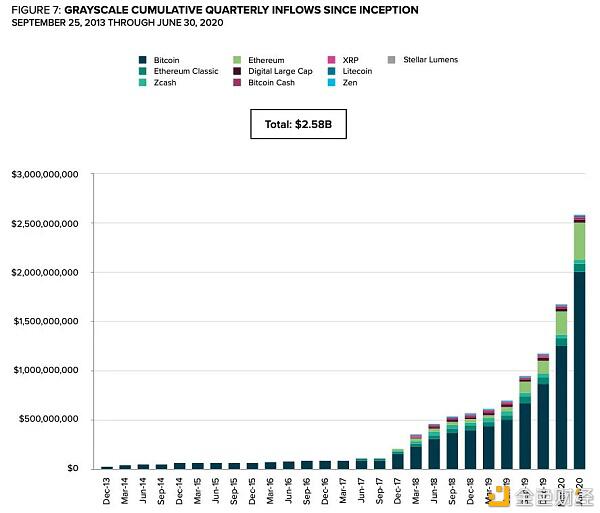Click the Litecoin legend color swatch

coord(331,71)
